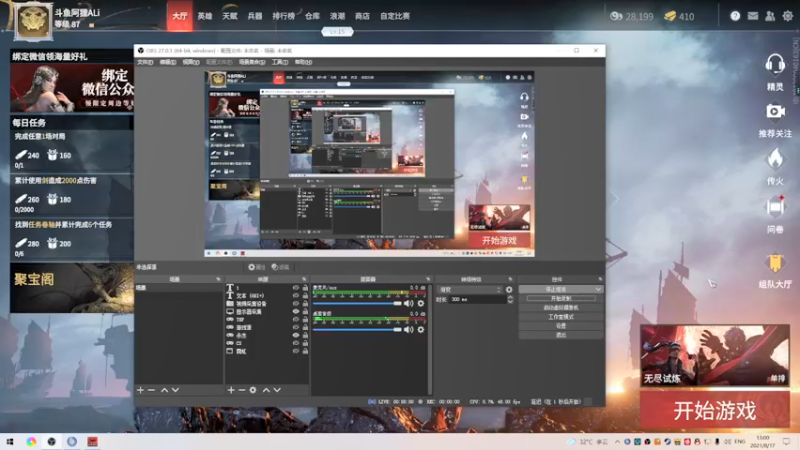The width and height of the screenshot is (800, 450).
Task: Open the OBS 文件 menu
Action: point(145,62)
